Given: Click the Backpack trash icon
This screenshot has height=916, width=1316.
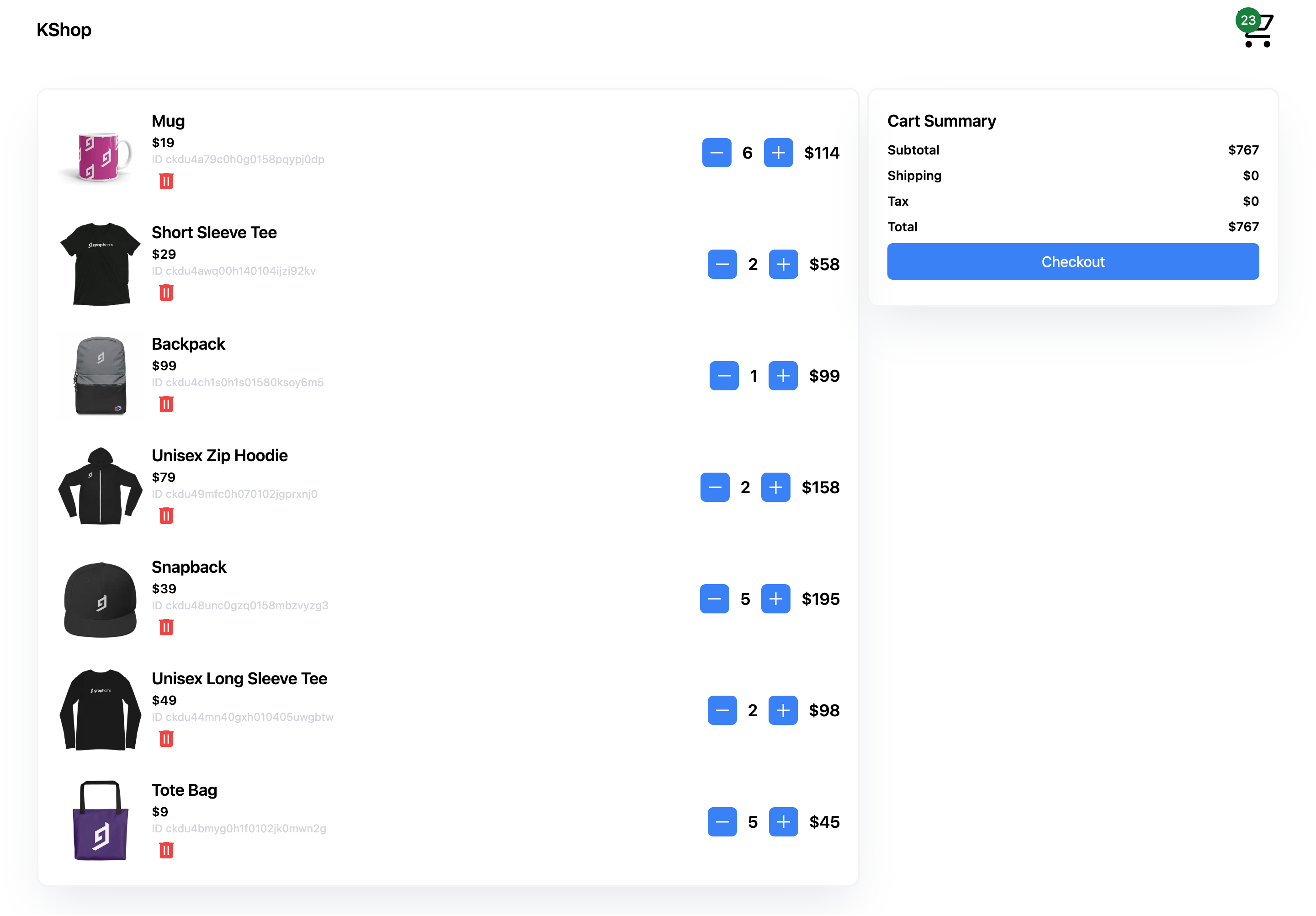Looking at the screenshot, I should [x=166, y=404].
